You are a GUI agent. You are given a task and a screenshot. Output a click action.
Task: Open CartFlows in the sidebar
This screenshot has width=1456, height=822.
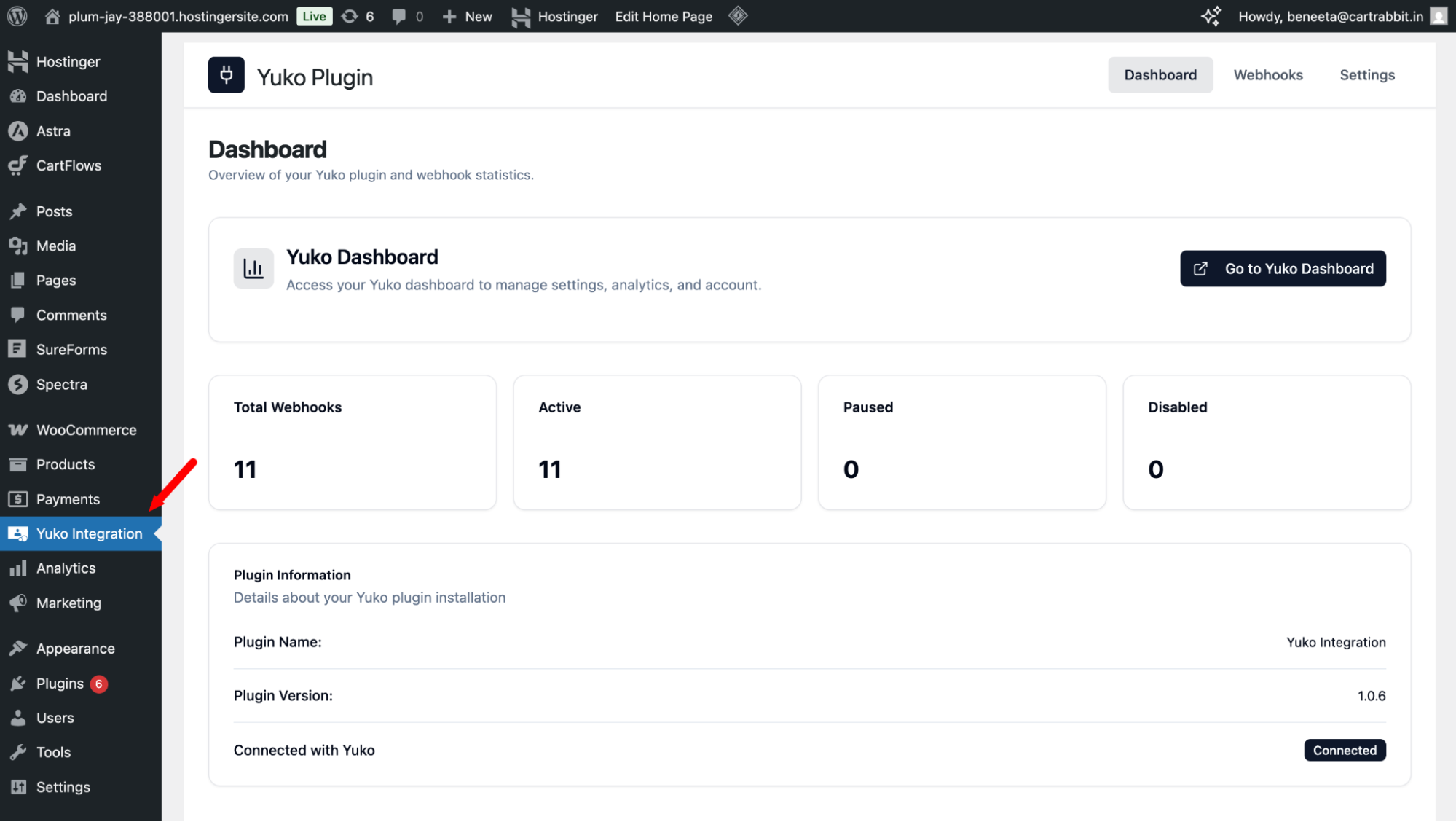68,165
